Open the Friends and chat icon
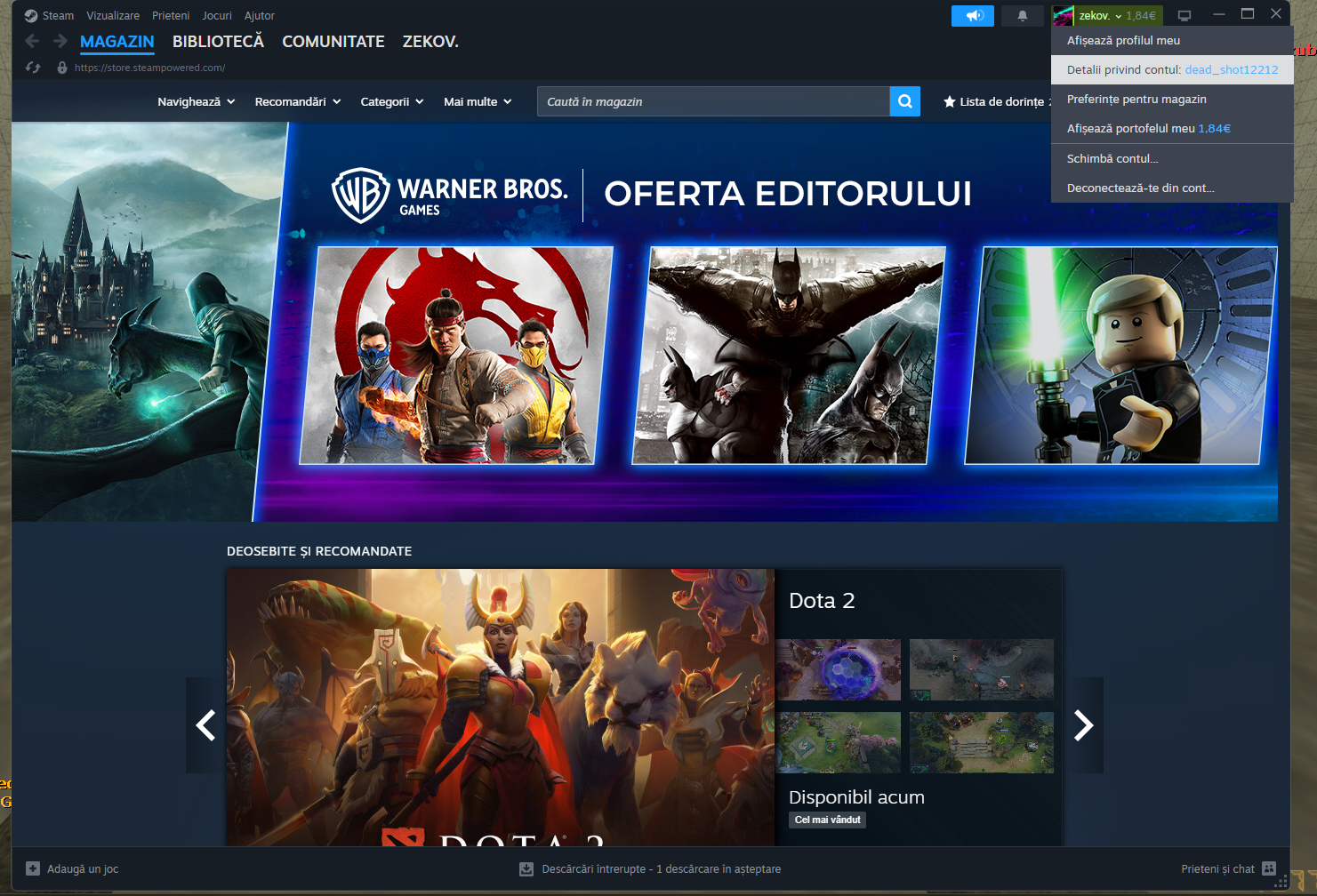Viewport: 1317px width, 896px height. [1269, 868]
